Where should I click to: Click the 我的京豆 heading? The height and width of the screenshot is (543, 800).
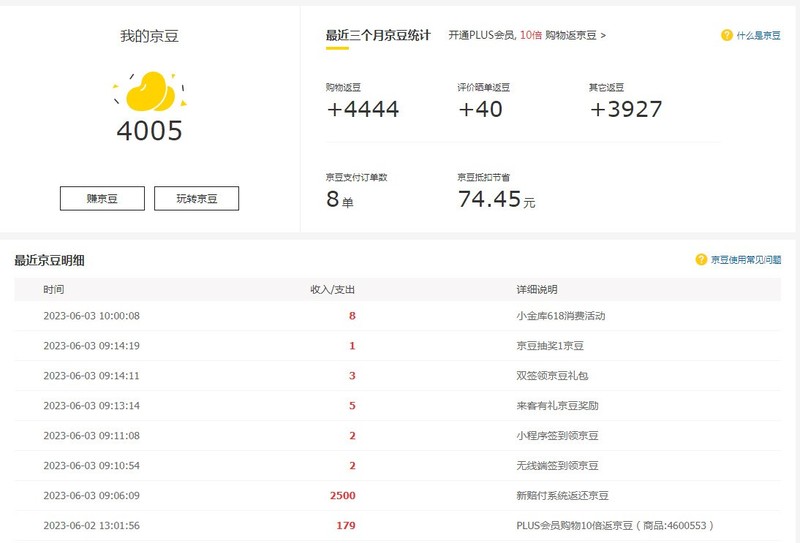coord(149,36)
